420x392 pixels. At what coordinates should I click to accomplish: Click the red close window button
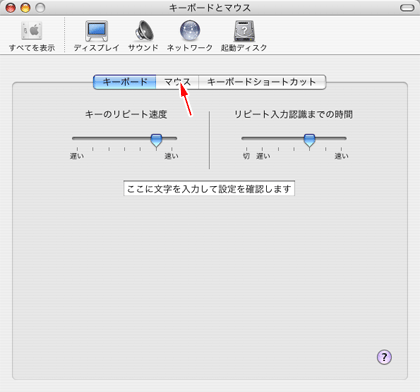tap(11, 8)
